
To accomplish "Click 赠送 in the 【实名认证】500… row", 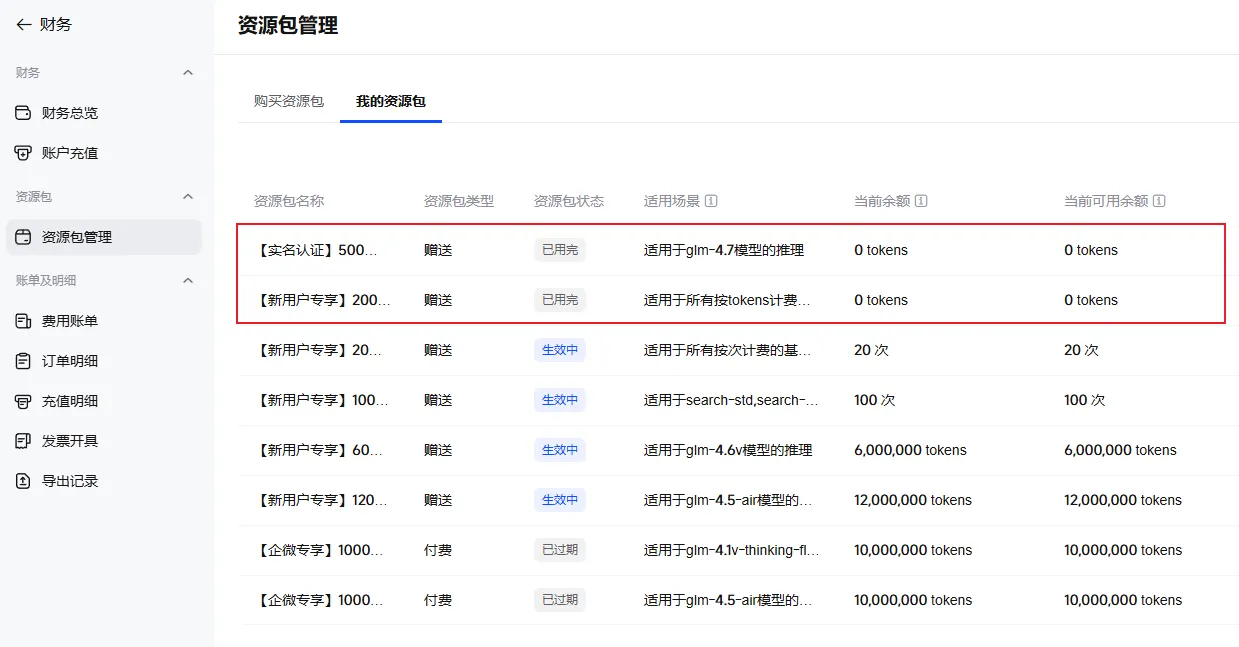I will [x=438, y=250].
